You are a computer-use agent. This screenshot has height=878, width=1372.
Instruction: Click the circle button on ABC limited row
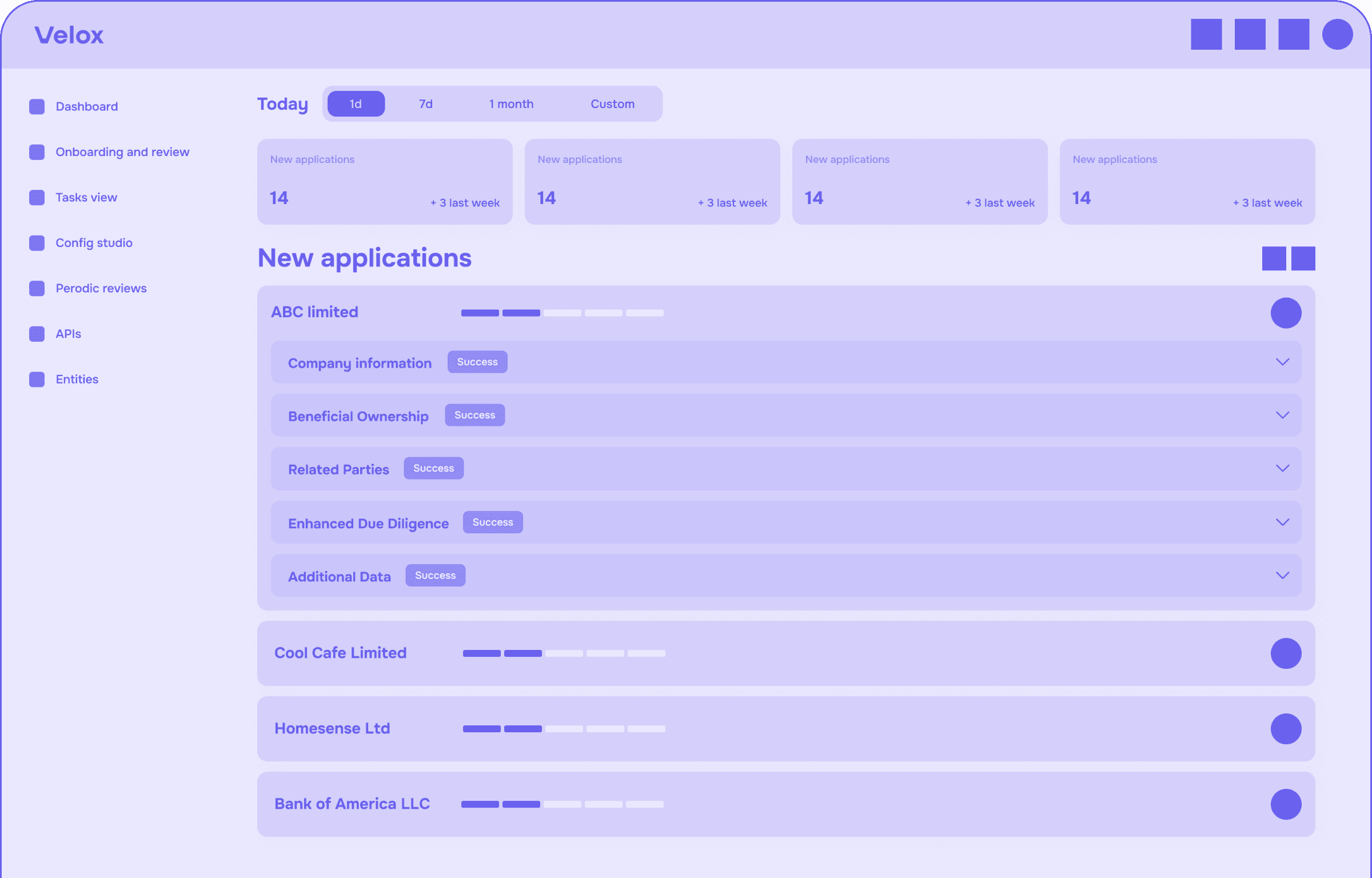tap(1286, 313)
